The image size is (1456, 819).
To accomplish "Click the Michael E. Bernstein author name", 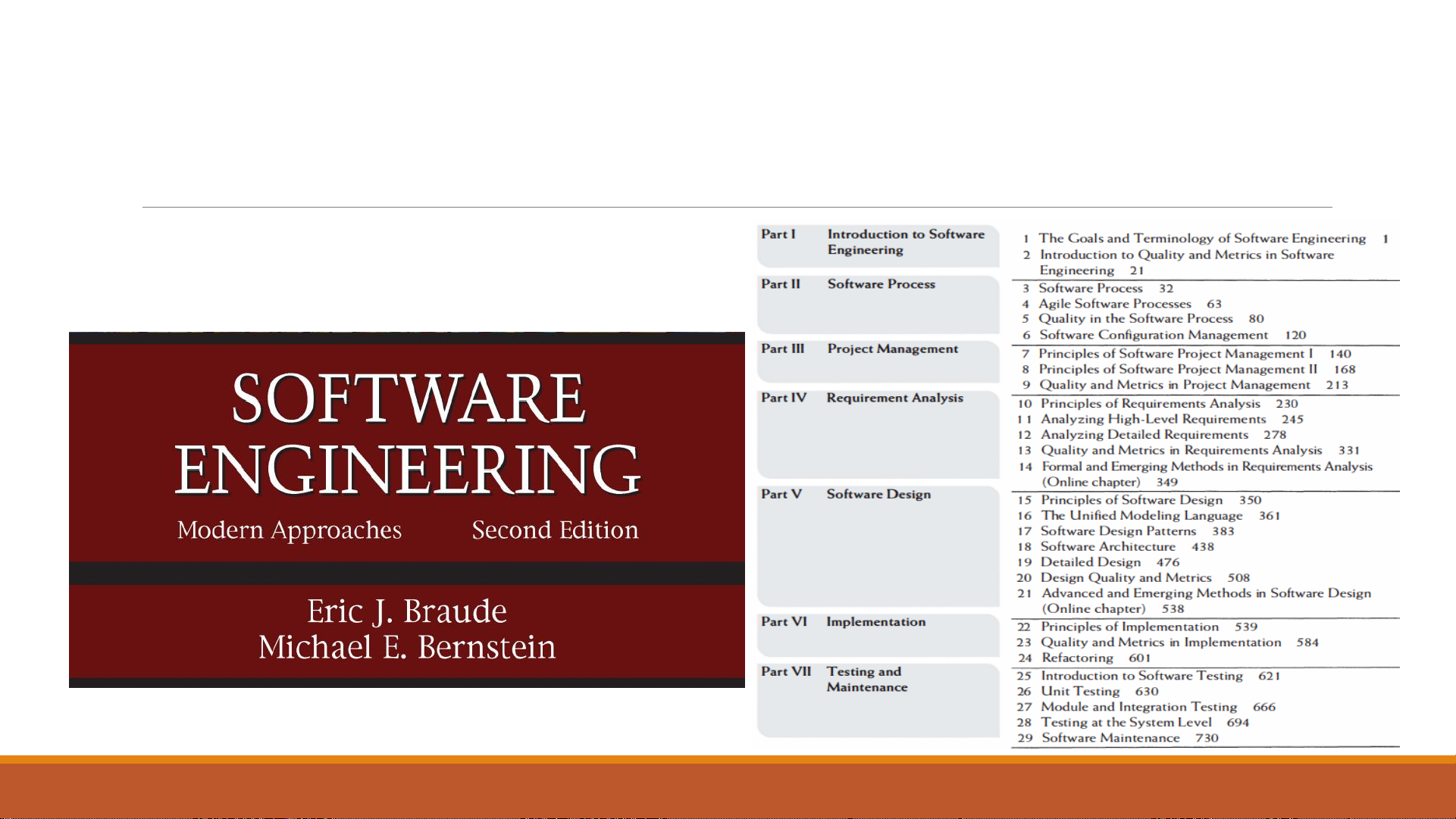I will (x=406, y=648).
